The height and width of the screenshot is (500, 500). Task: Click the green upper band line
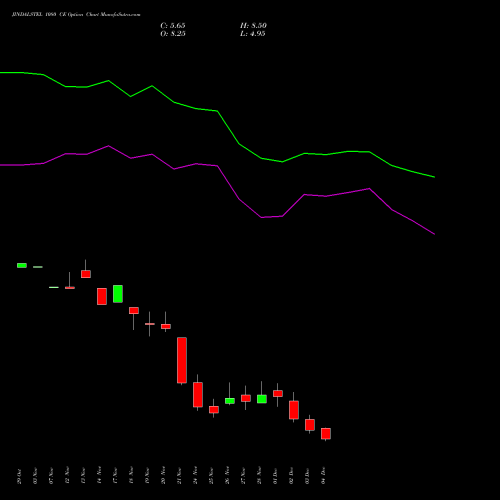(217, 111)
